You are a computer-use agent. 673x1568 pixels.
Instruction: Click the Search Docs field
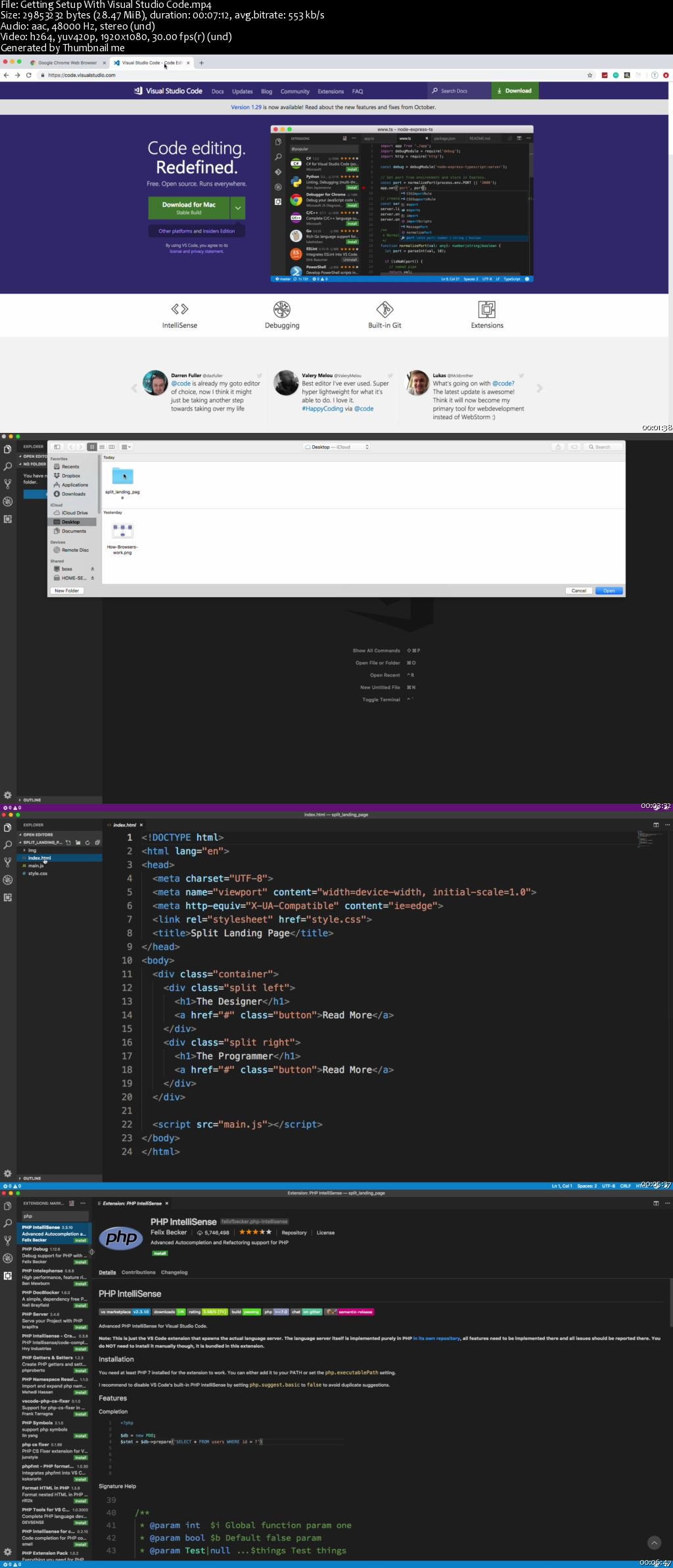click(x=458, y=91)
